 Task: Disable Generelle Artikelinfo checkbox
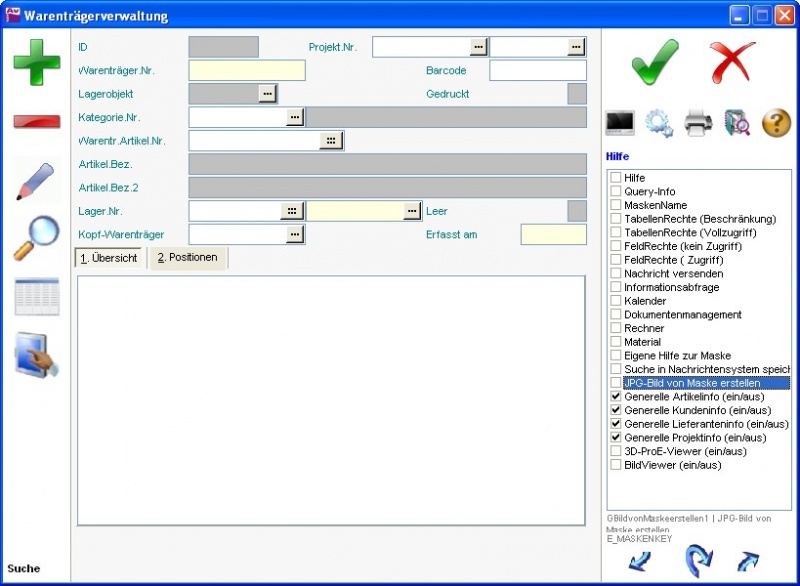[616, 397]
